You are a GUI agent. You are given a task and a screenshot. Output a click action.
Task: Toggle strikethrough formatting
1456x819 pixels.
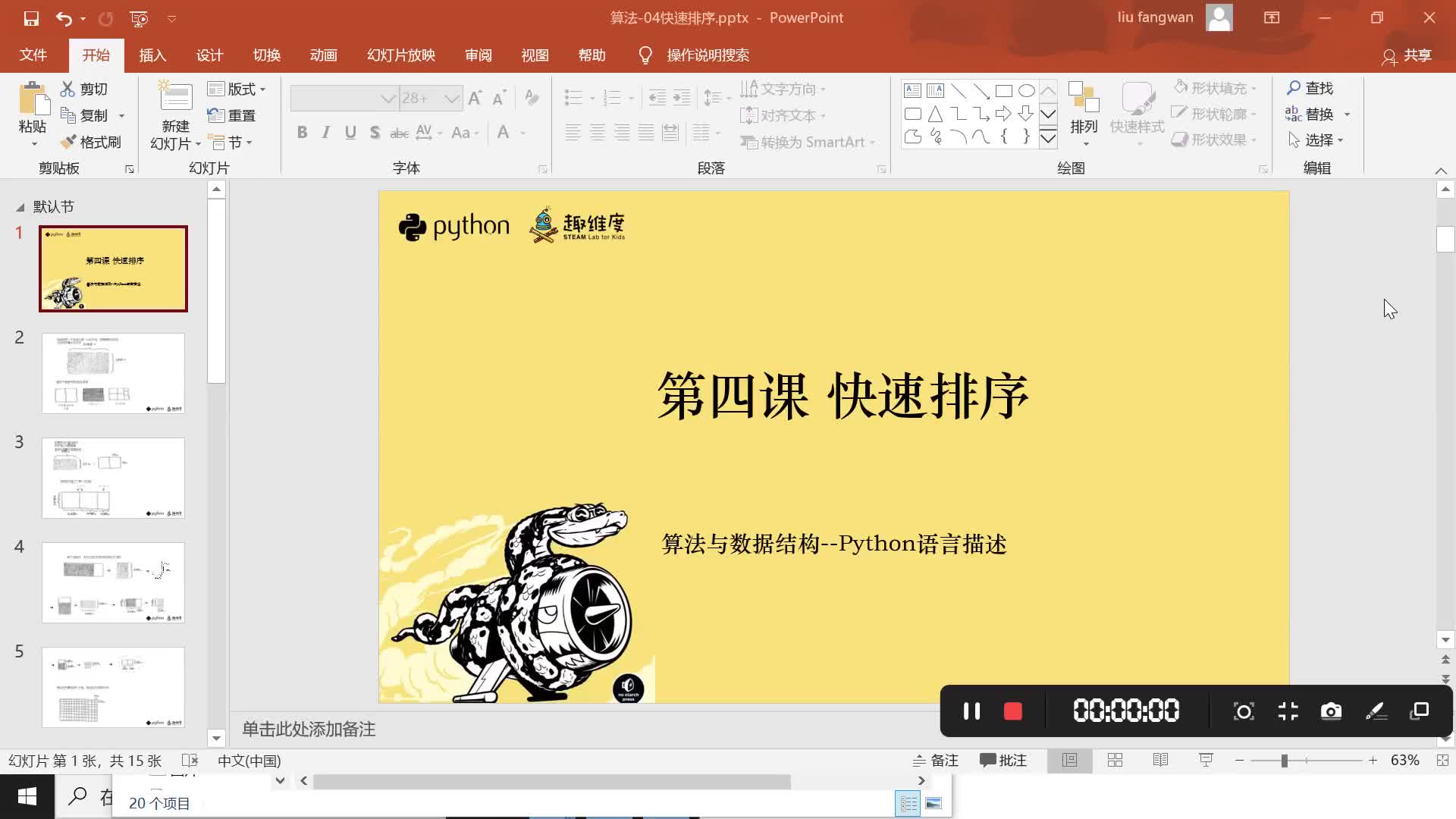coord(399,133)
